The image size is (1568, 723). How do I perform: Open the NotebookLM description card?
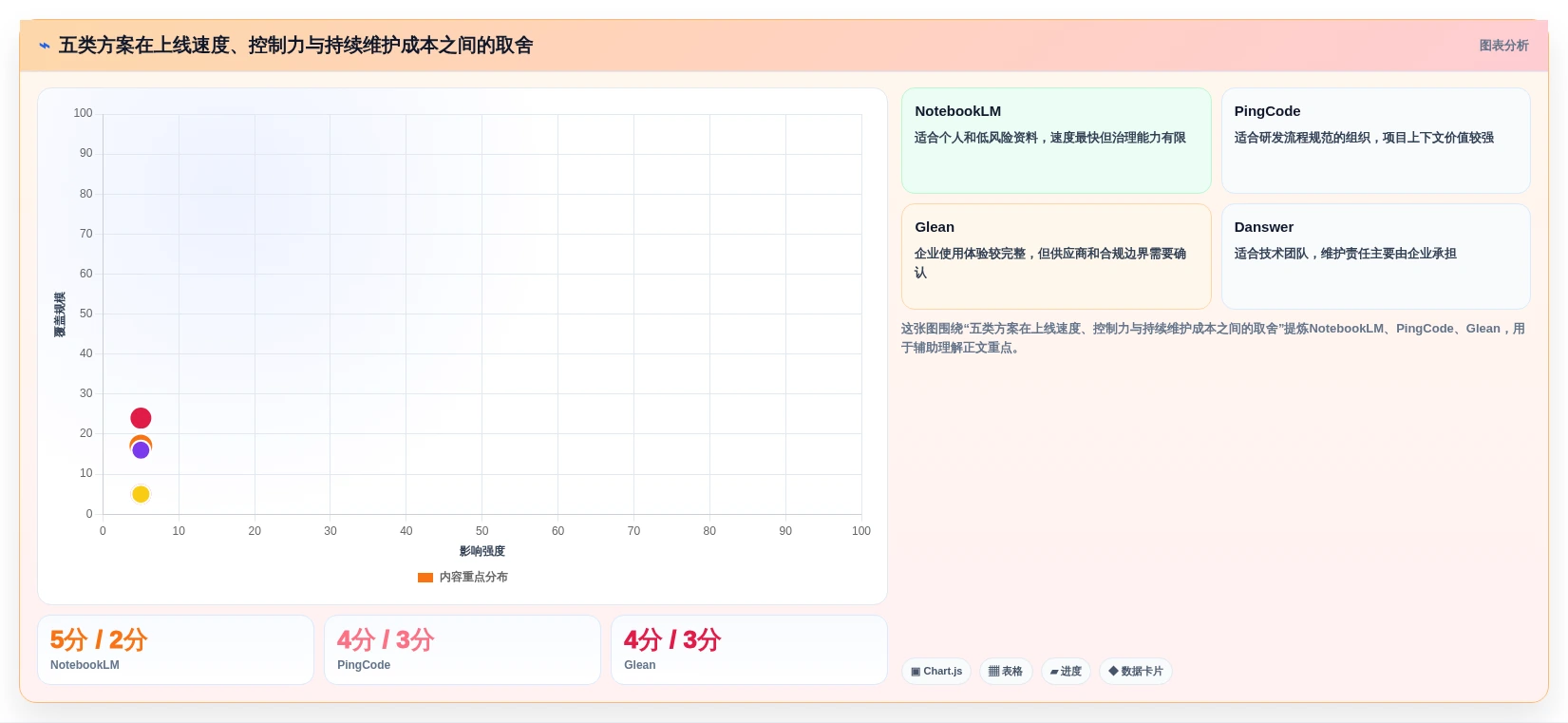coord(1056,141)
